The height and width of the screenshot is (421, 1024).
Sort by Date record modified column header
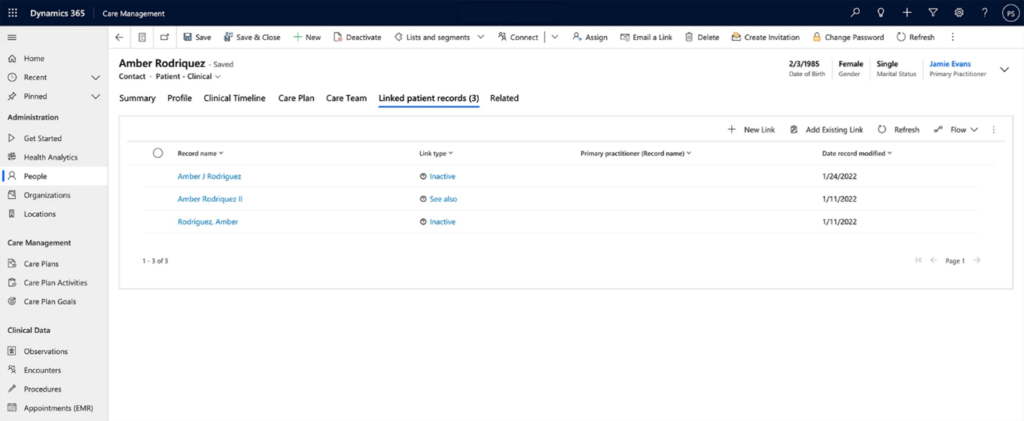click(856, 153)
